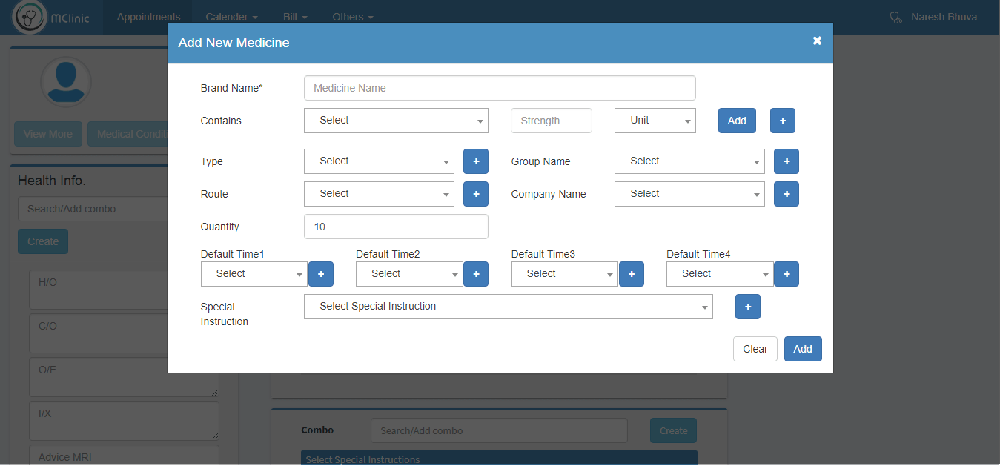Open the Contains dropdown
This screenshot has width=1000, height=465.
tap(396, 121)
